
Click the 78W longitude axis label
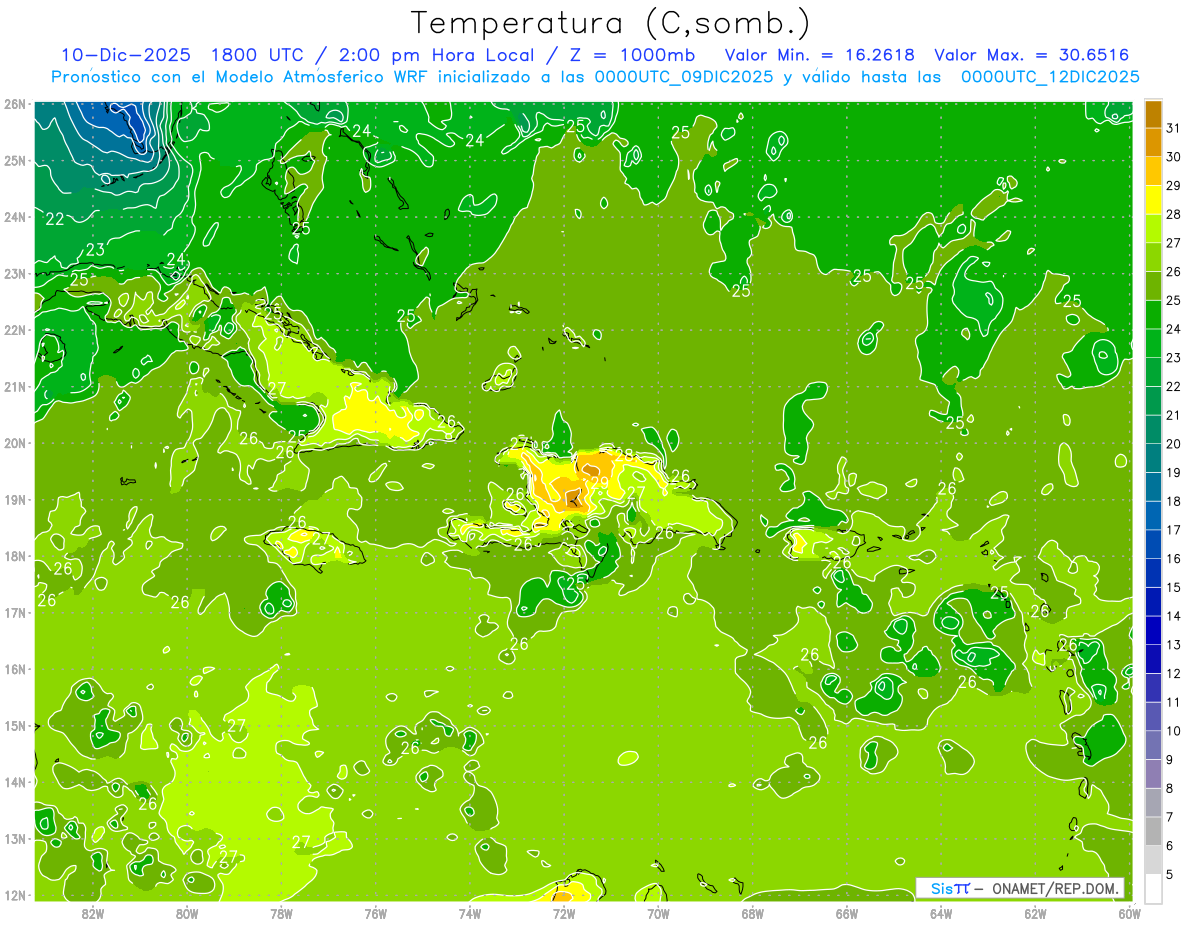[x=281, y=912]
